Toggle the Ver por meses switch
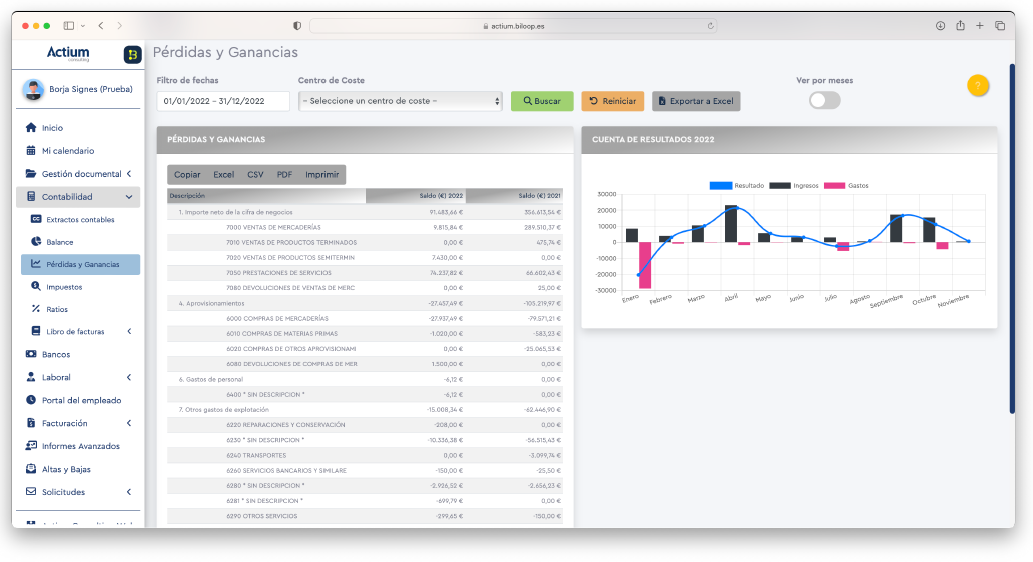This screenshot has height=562, width=1033. pos(824,100)
